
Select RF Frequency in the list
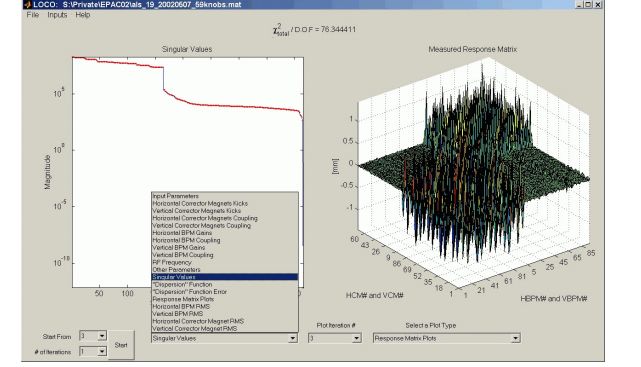coord(224,262)
